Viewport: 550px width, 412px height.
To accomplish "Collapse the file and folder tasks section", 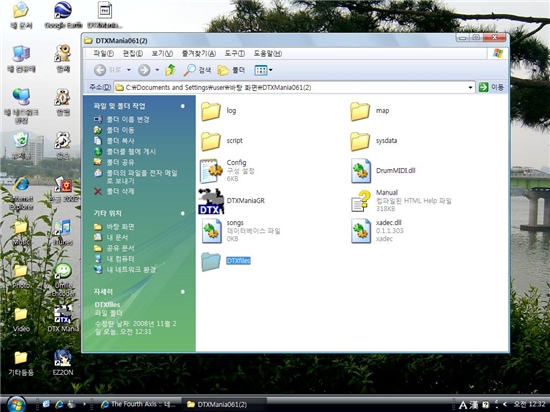I will pos(182,106).
